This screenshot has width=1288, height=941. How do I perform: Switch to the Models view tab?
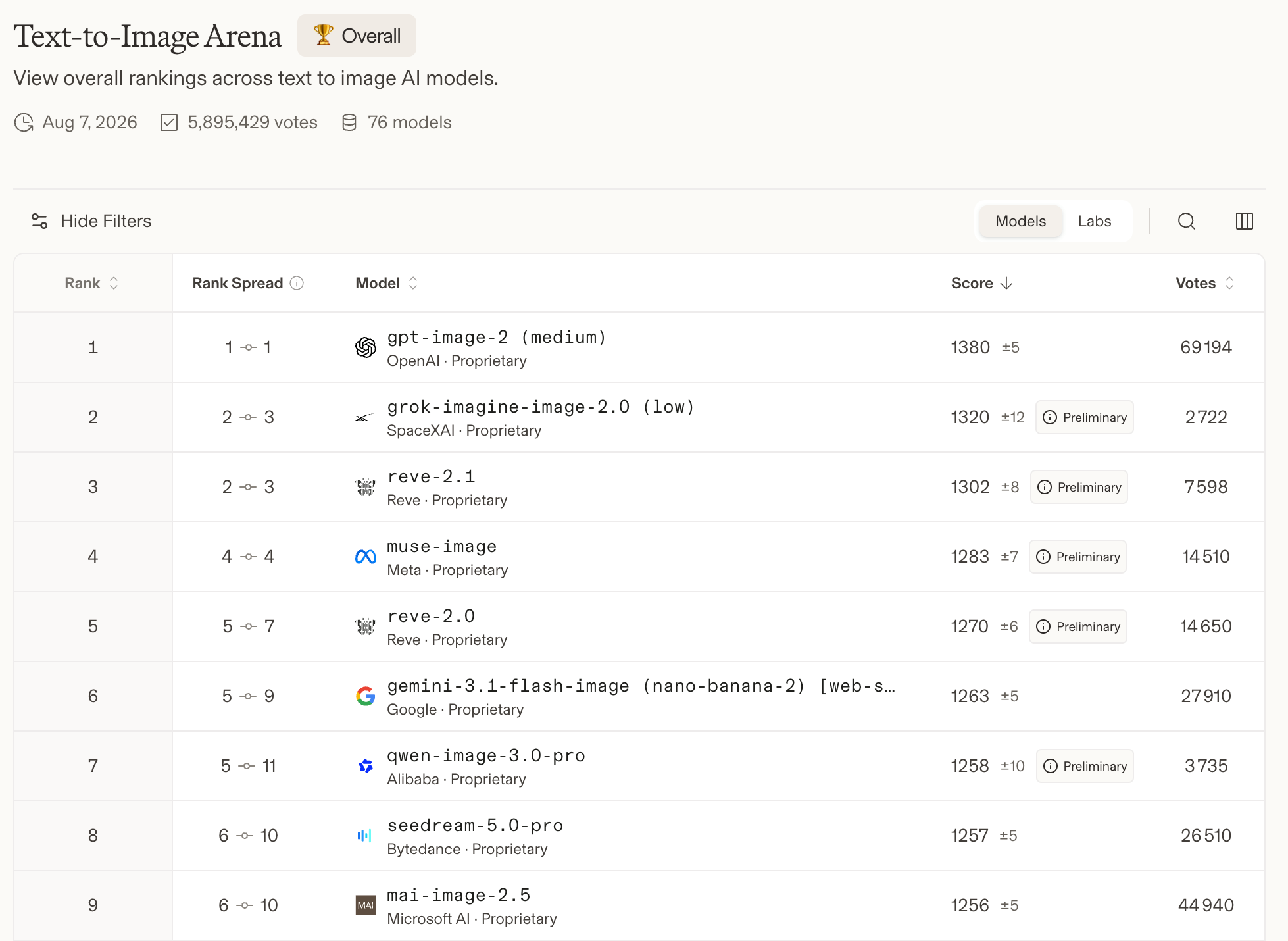[1020, 221]
